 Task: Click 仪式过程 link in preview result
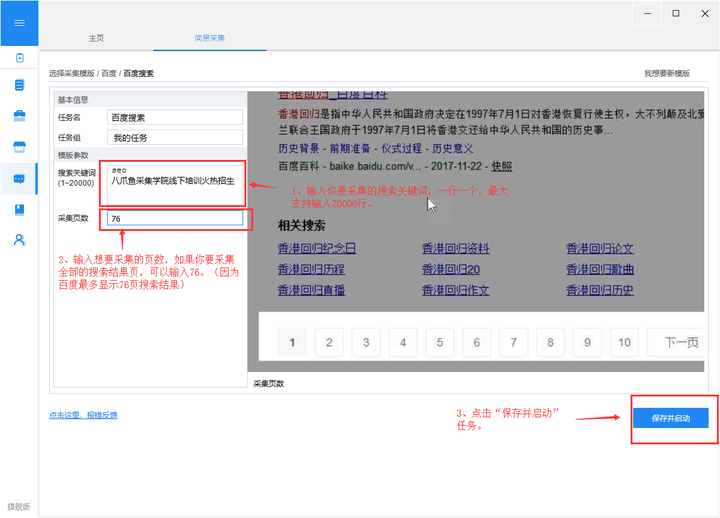(x=401, y=148)
